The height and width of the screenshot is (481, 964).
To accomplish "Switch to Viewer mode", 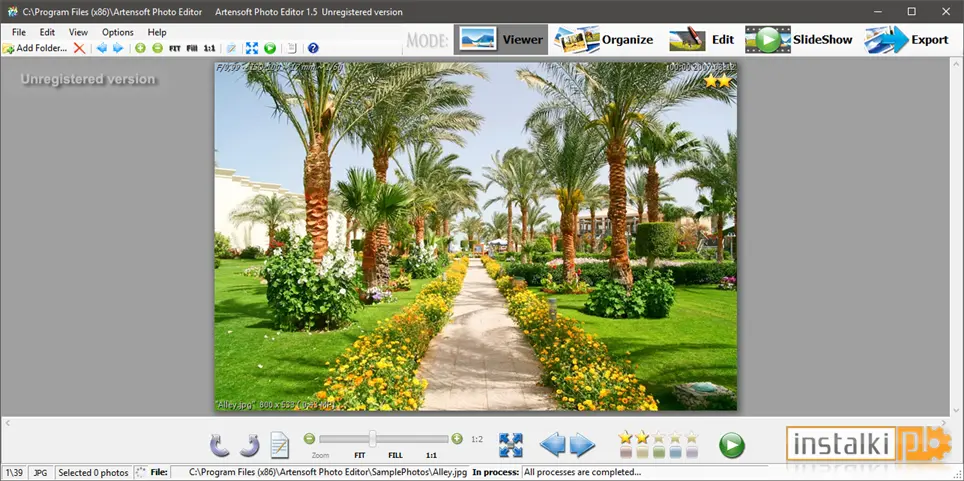I will (501, 39).
